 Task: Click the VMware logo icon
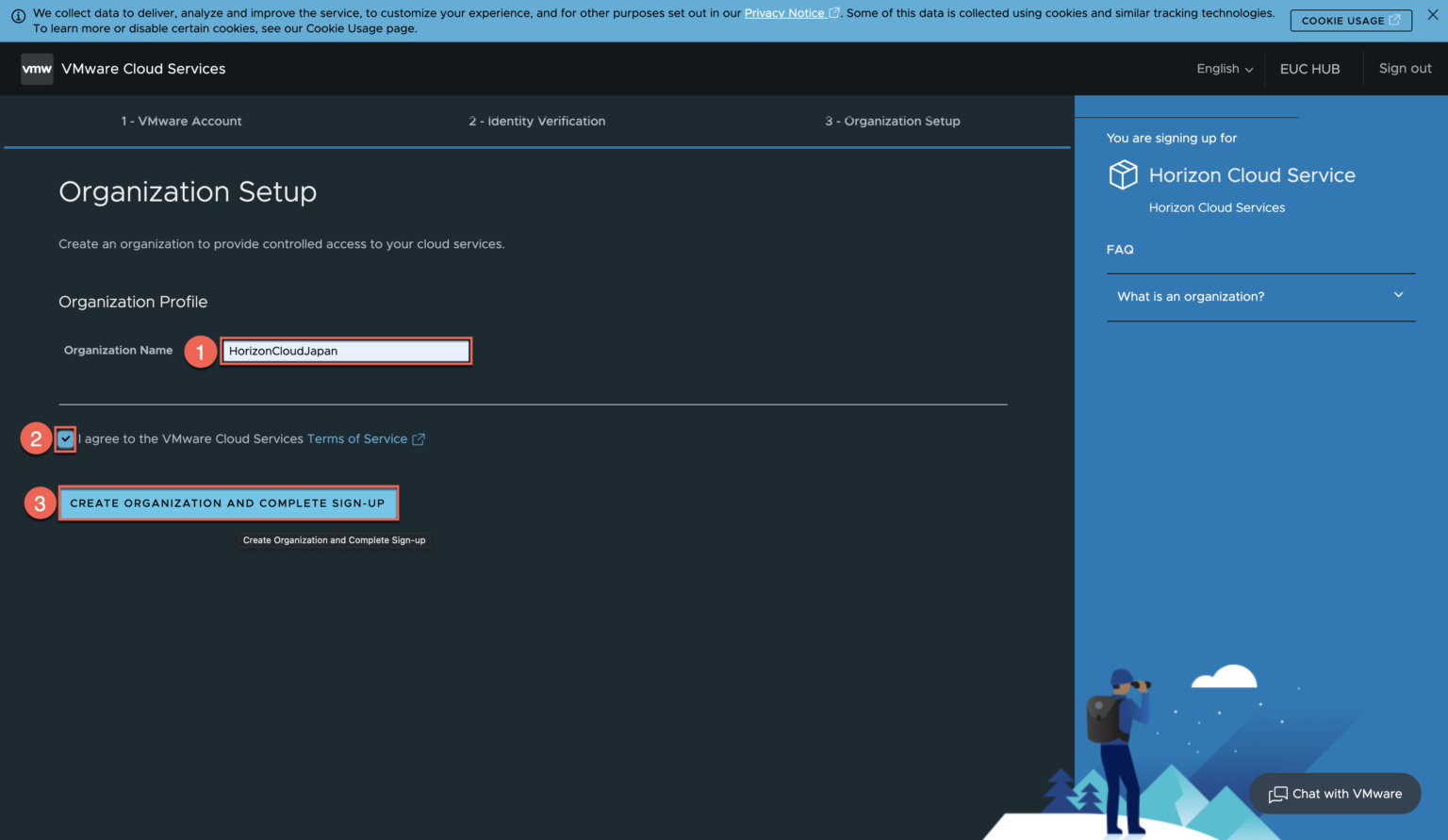[37, 69]
